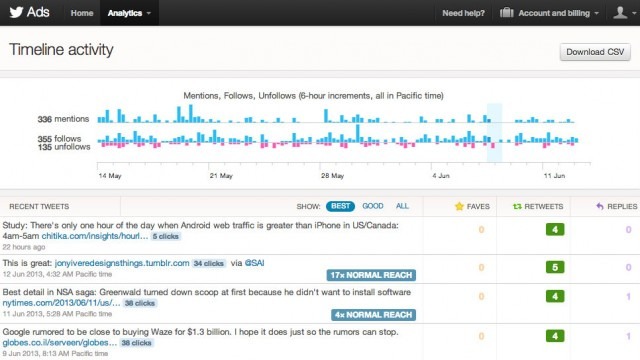The width and height of the screenshot is (640, 360).
Task: Open the user profile avatar icon
Action: 620,13
